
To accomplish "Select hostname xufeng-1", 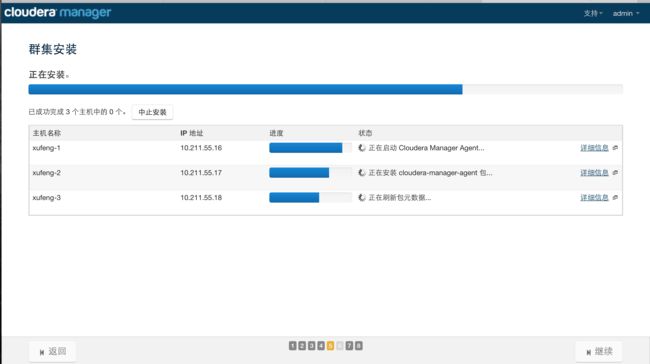I will point(46,148).
